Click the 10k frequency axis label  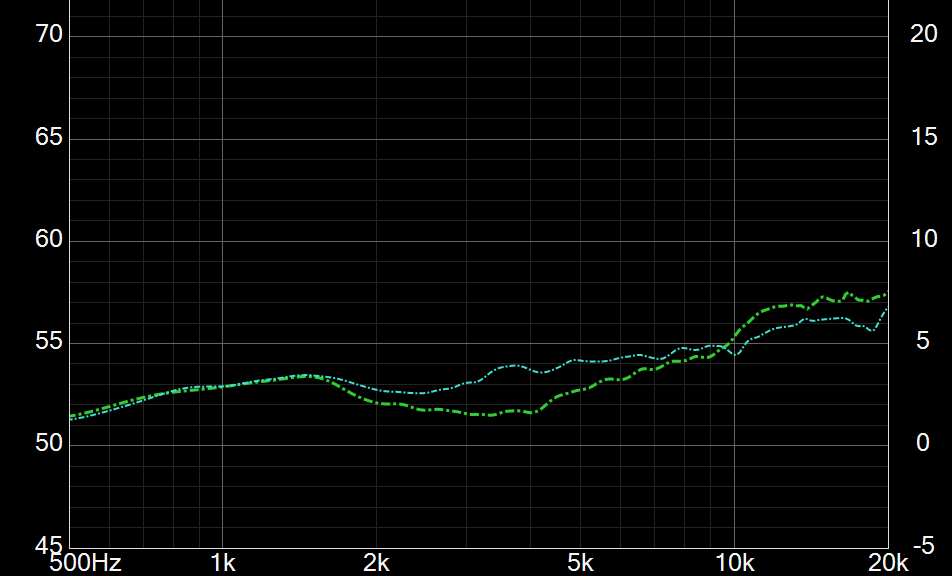[735, 563]
